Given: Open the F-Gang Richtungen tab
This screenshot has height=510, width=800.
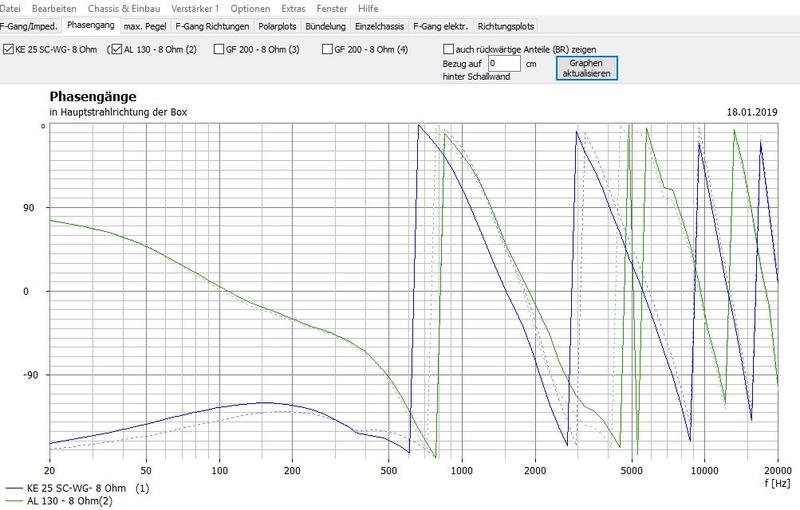Looking at the screenshot, I should click(x=212, y=26).
